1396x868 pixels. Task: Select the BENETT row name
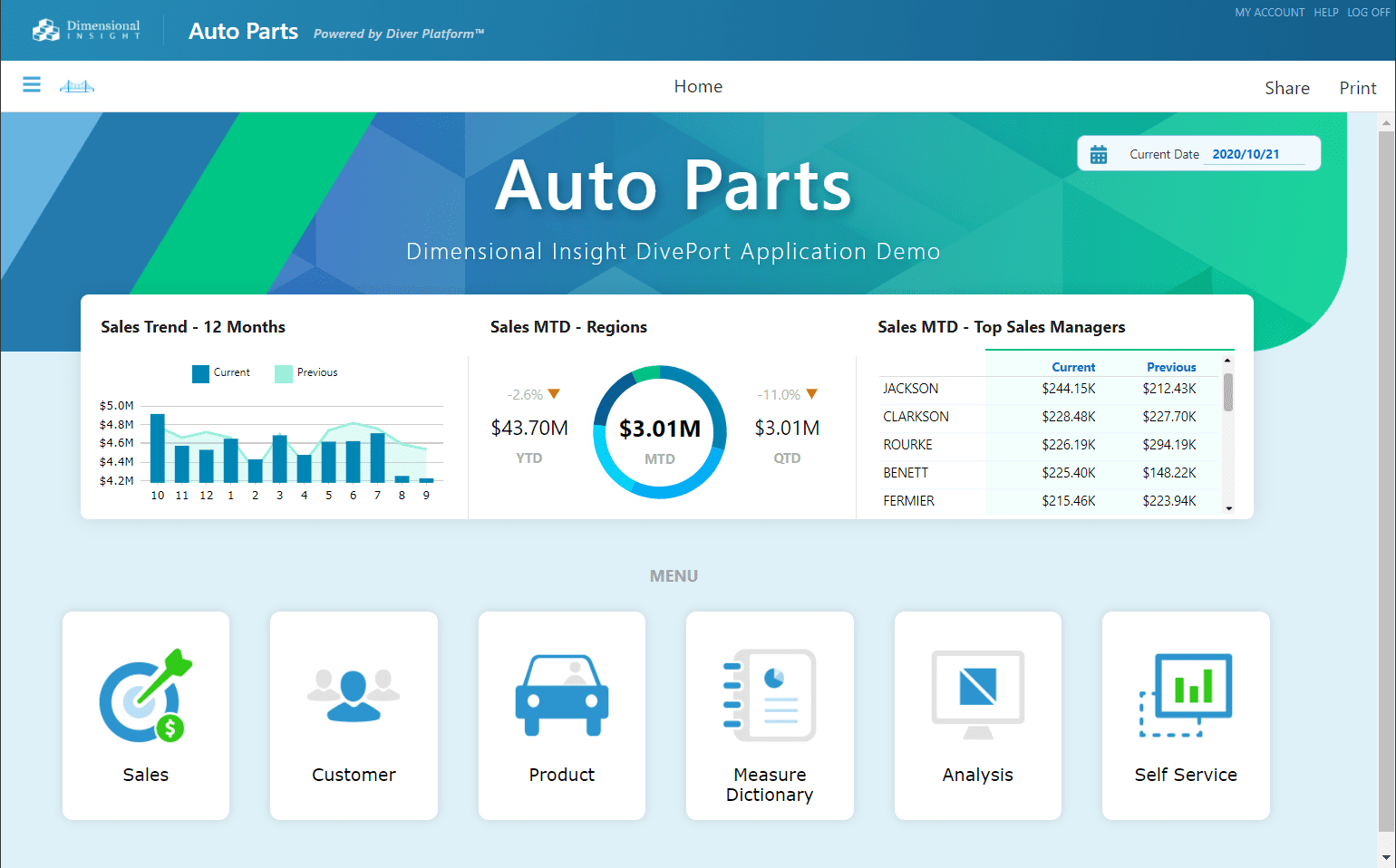pyautogui.click(x=906, y=473)
